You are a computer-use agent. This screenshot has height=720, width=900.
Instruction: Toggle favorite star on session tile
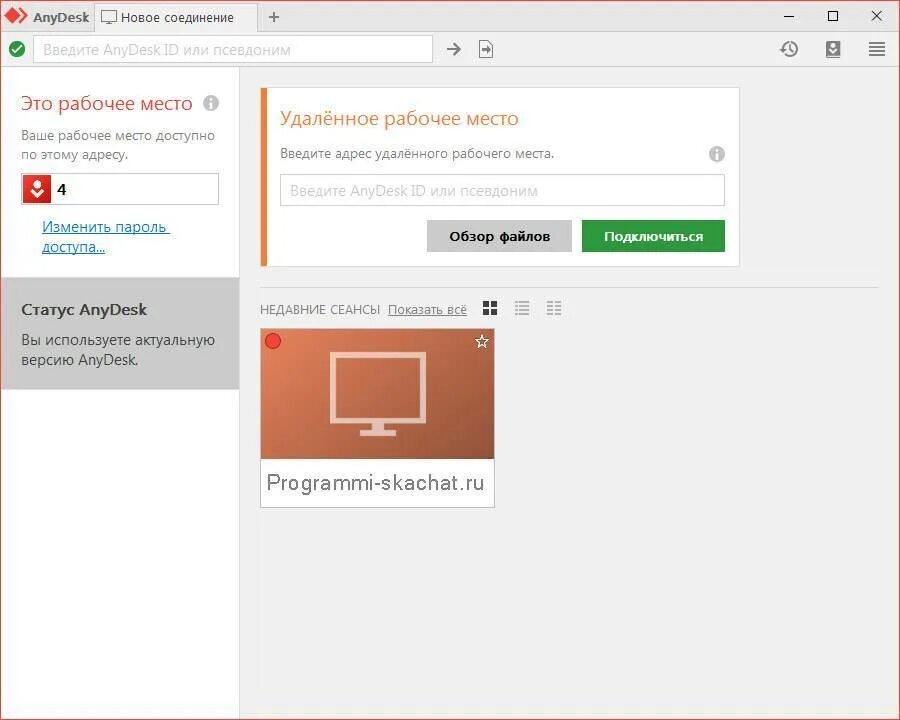pos(482,342)
